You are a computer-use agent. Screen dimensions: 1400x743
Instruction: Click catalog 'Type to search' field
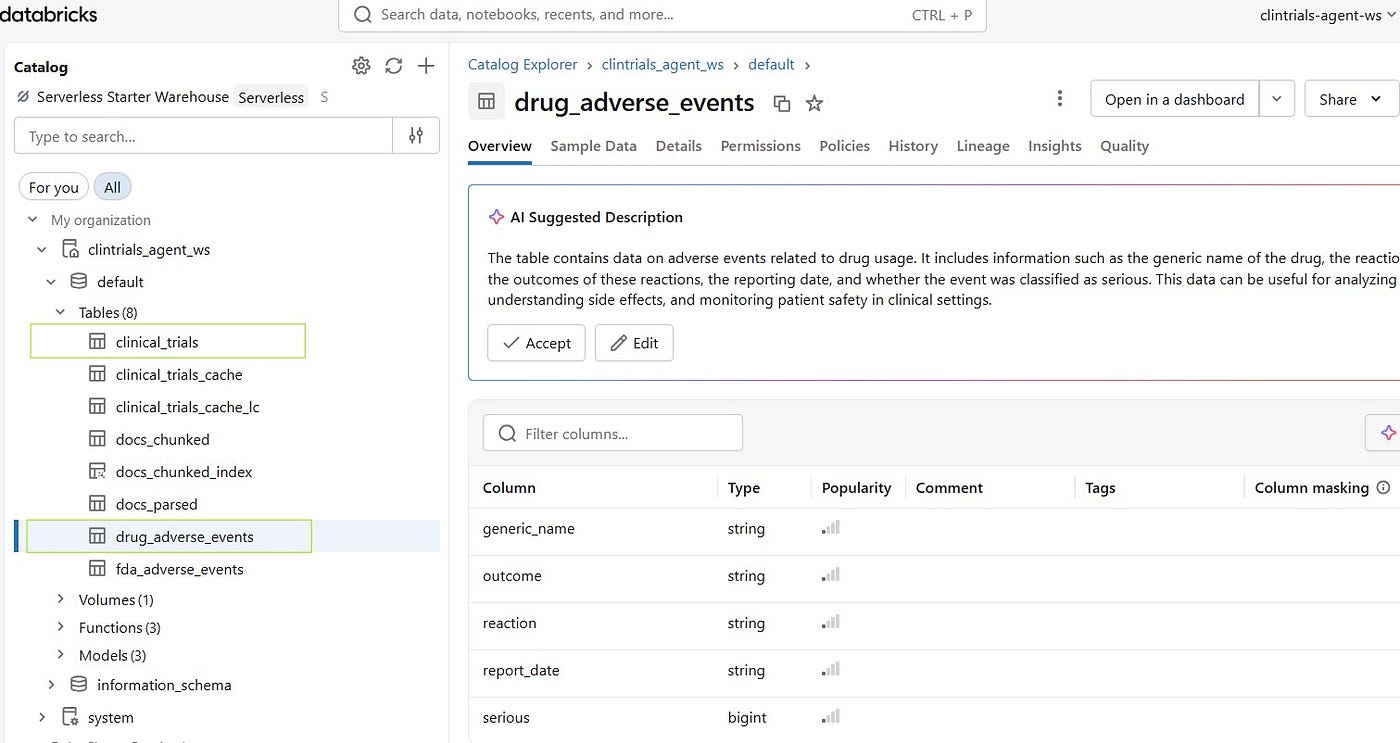[x=204, y=136]
